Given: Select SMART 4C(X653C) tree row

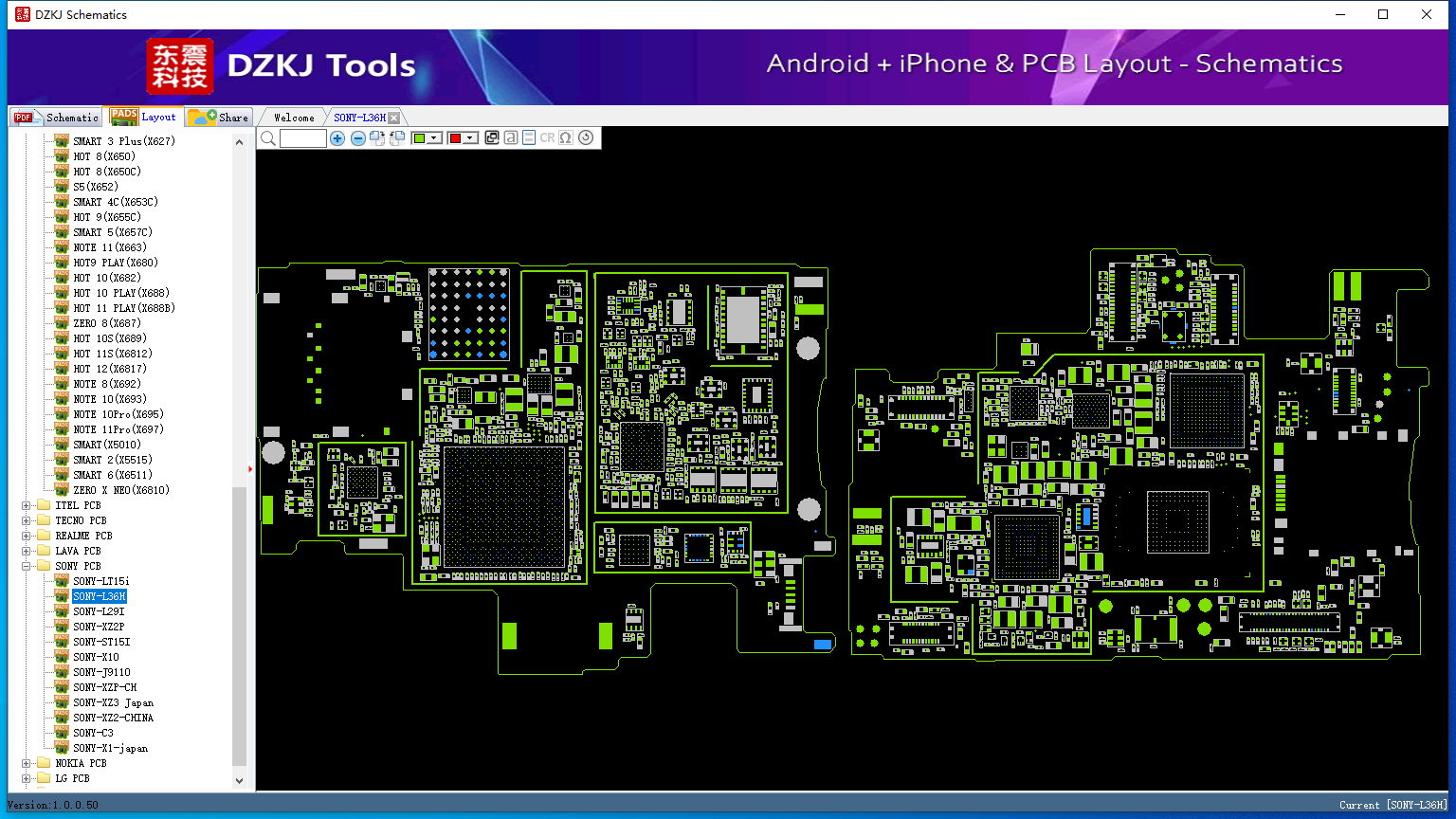Looking at the screenshot, I should (116, 202).
